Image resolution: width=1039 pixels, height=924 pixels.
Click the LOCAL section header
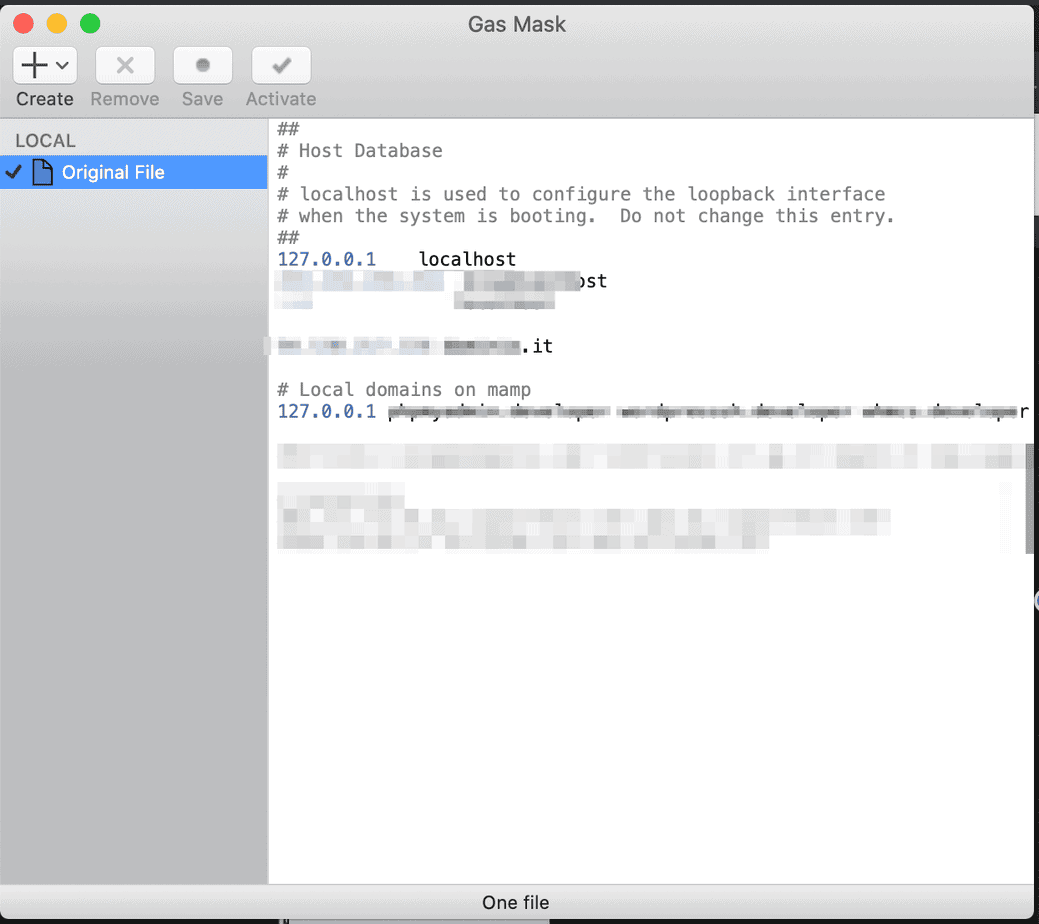tap(45, 141)
